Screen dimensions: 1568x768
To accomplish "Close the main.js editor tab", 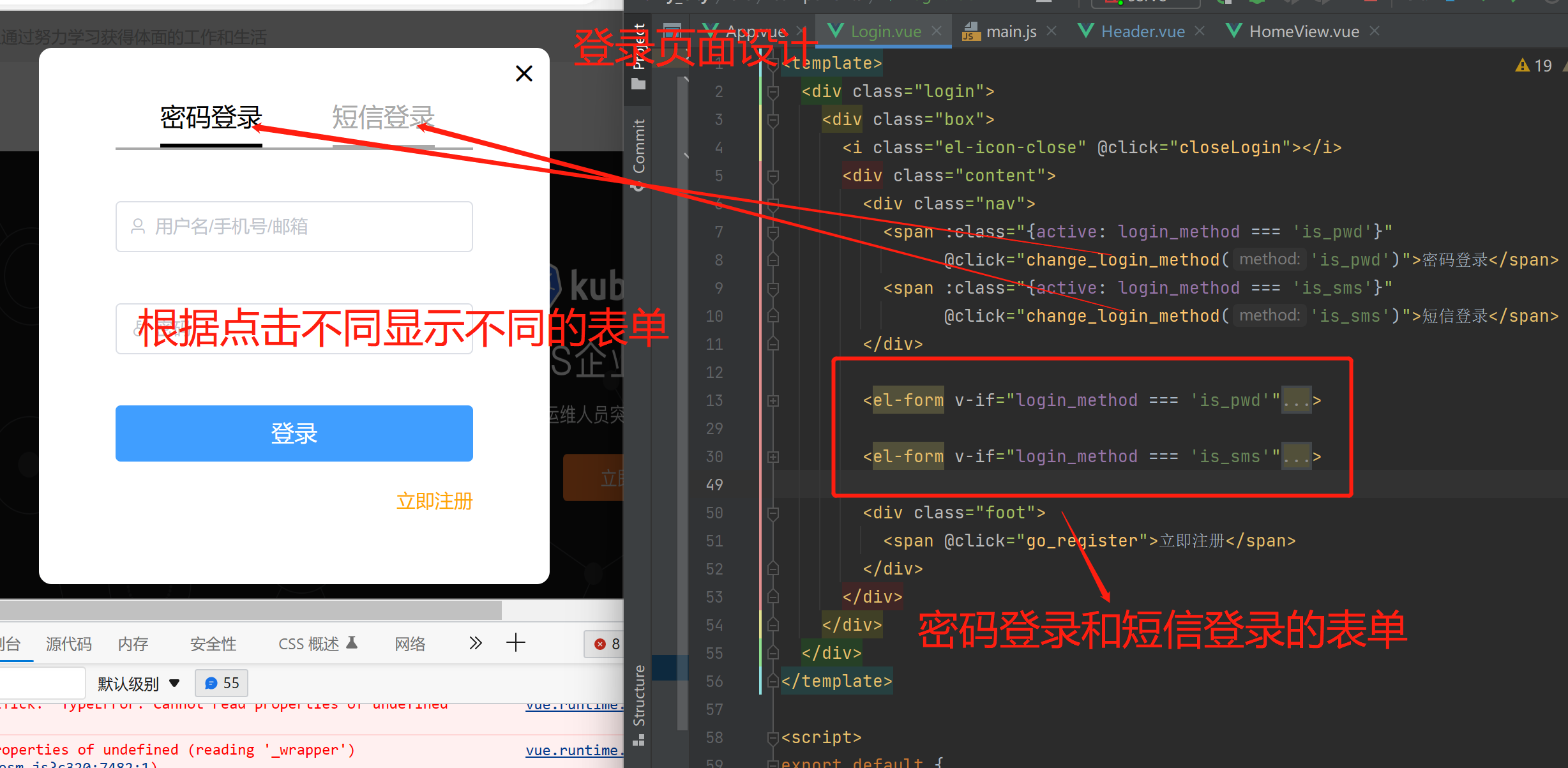I will tap(1052, 31).
